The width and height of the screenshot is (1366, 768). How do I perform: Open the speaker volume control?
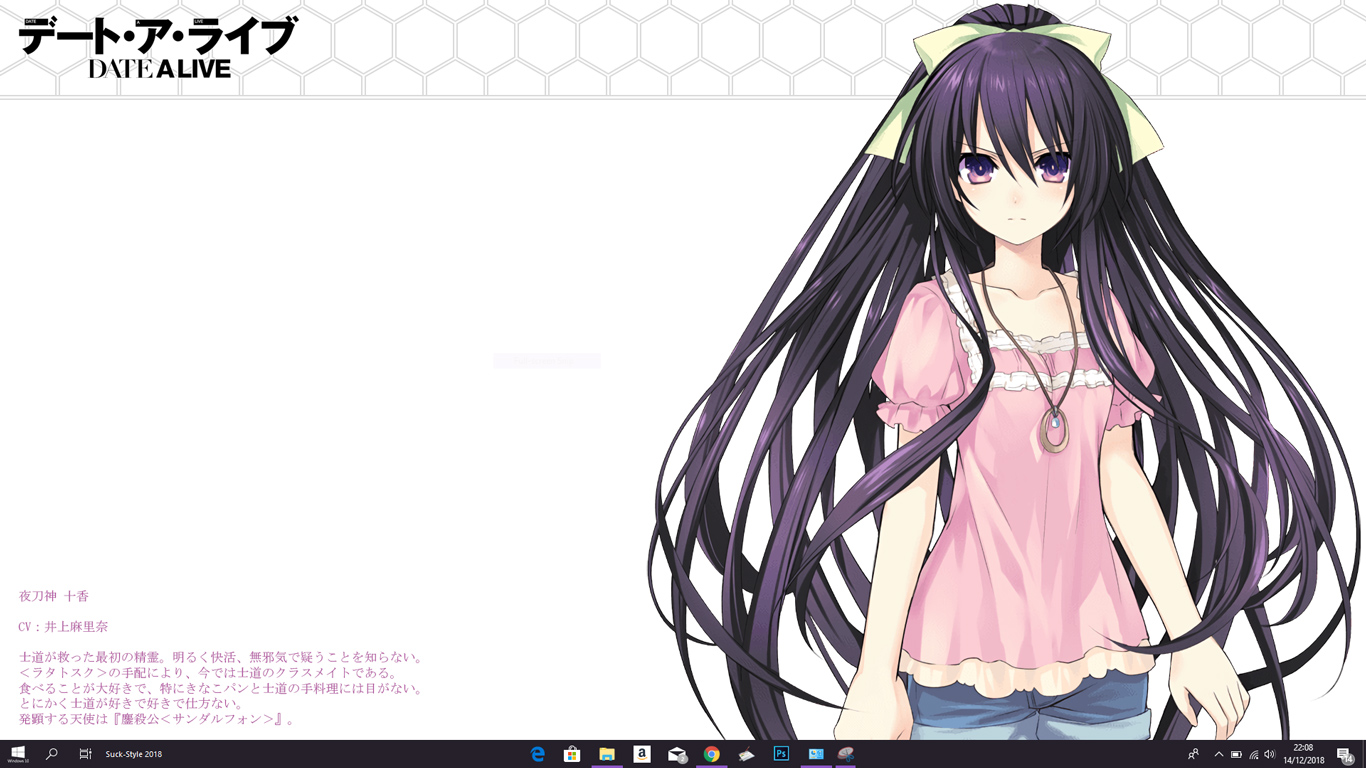click(x=1270, y=754)
